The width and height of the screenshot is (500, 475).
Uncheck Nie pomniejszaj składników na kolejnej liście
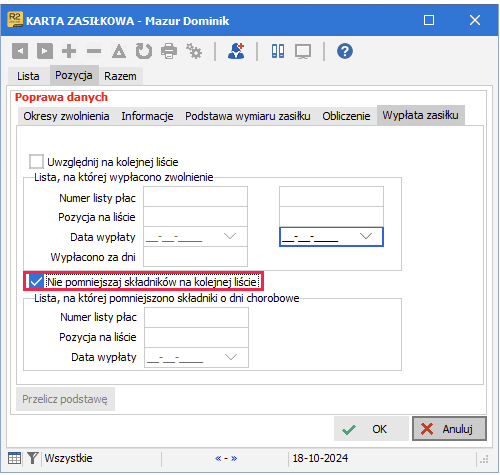pyautogui.click(x=36, y=282)
